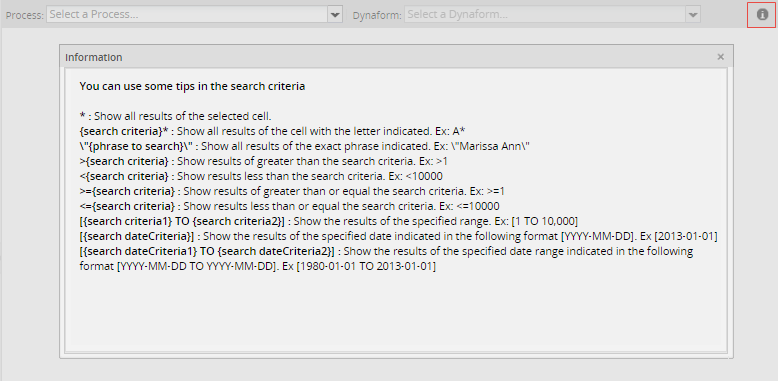Click the less-than-or-equal tip with example <=10000
Screen dimensions: 778x381
[289, 206]
